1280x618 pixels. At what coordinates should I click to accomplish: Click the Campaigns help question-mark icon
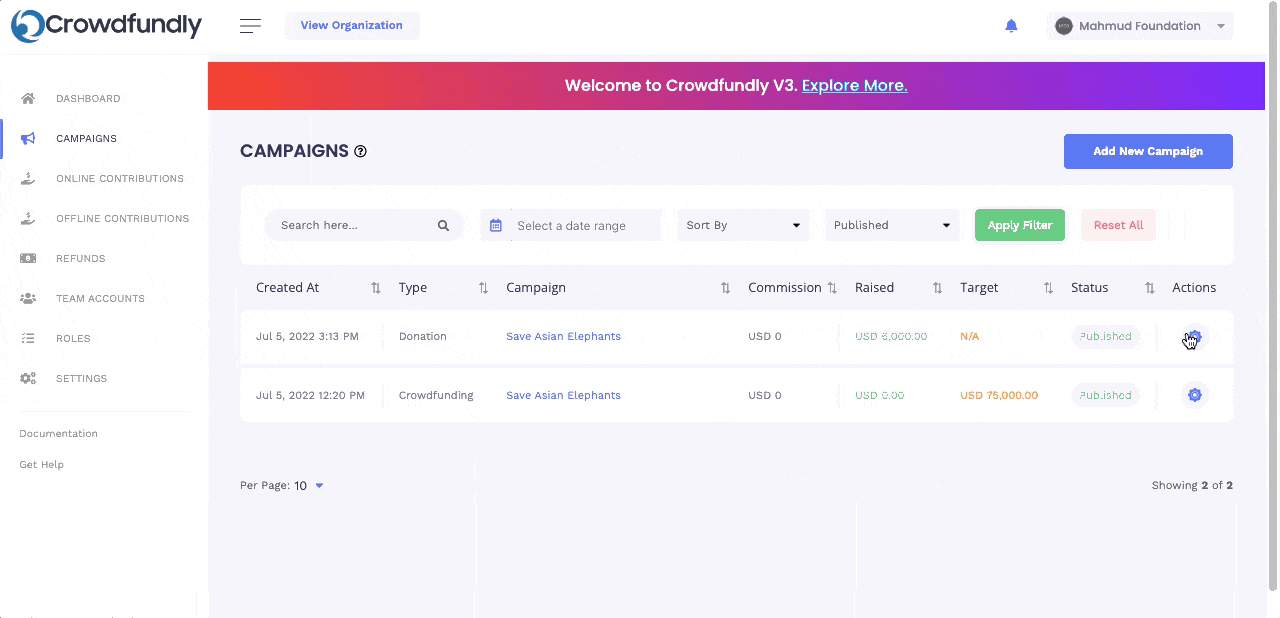(361, 151)
